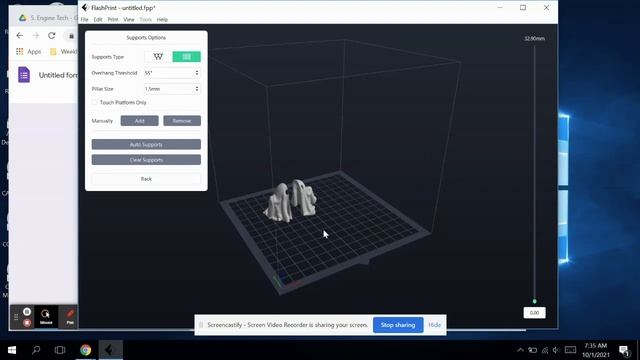Select the linear supports type icon
Viewport: 640px width, 360px height.
(x=187, y=57)
